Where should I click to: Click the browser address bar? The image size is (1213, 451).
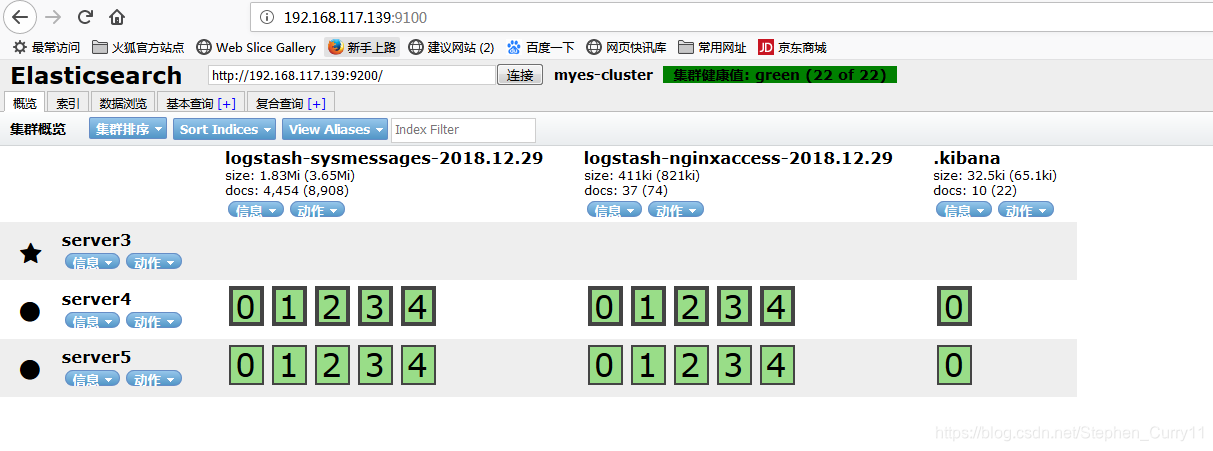pyautogui.click(x=730, y=17)
